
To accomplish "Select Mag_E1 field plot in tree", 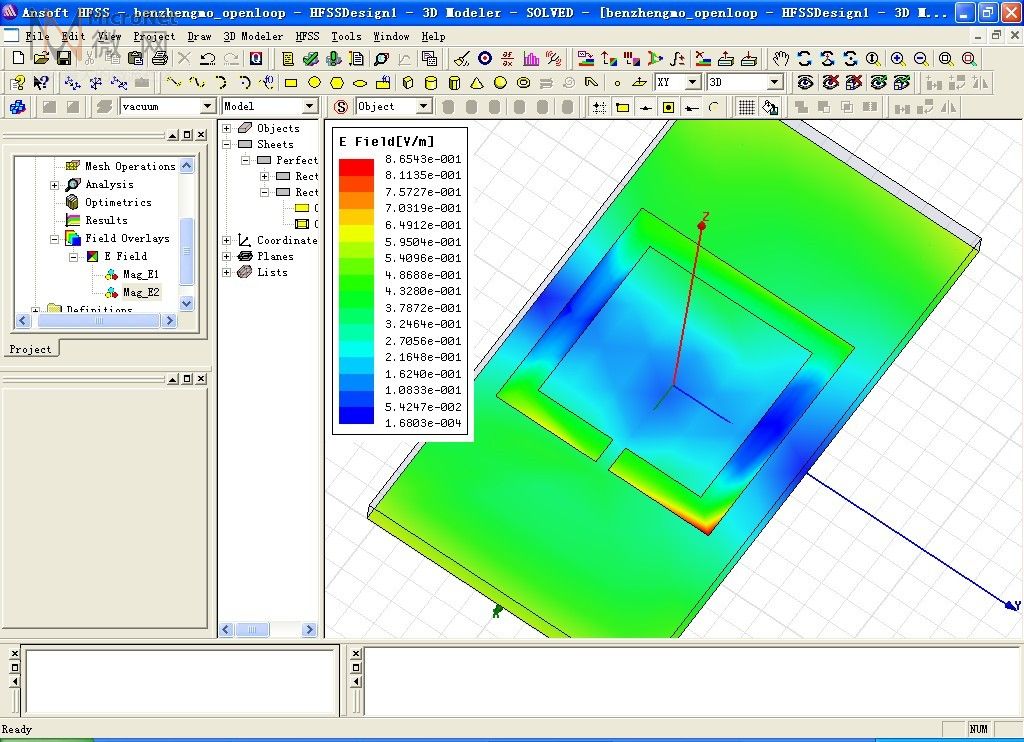I will 141,274.
